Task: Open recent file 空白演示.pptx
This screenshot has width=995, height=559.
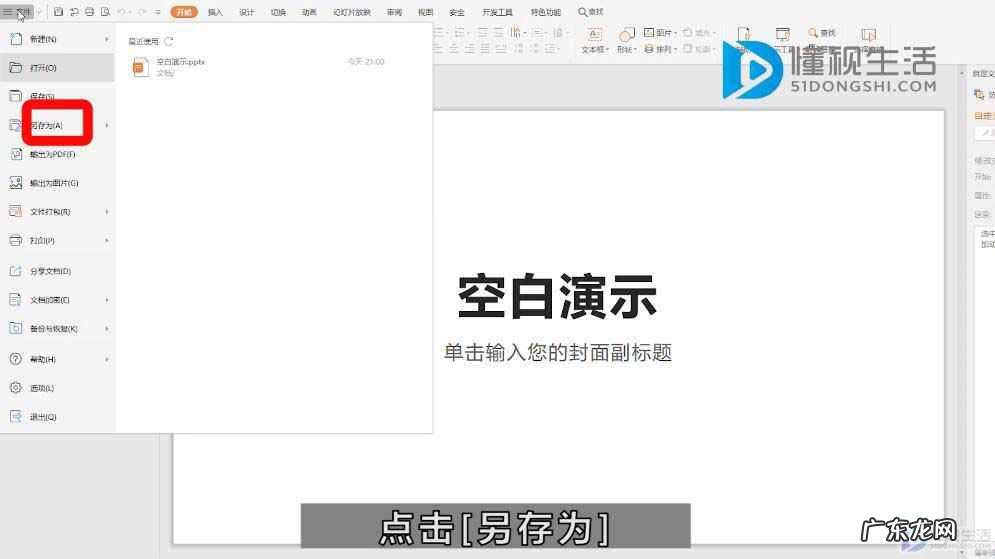Action: pos(257,67)
